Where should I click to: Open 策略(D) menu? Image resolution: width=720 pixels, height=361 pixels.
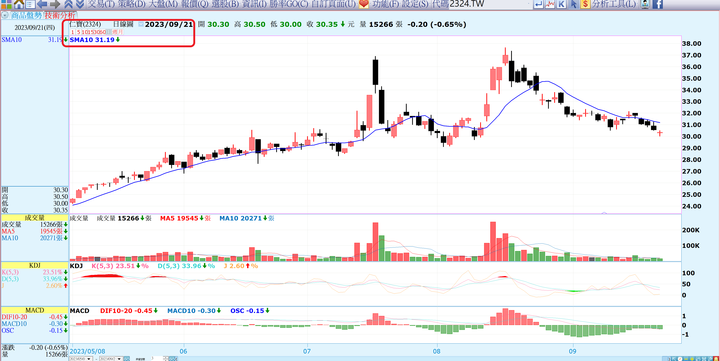point(132,4)
